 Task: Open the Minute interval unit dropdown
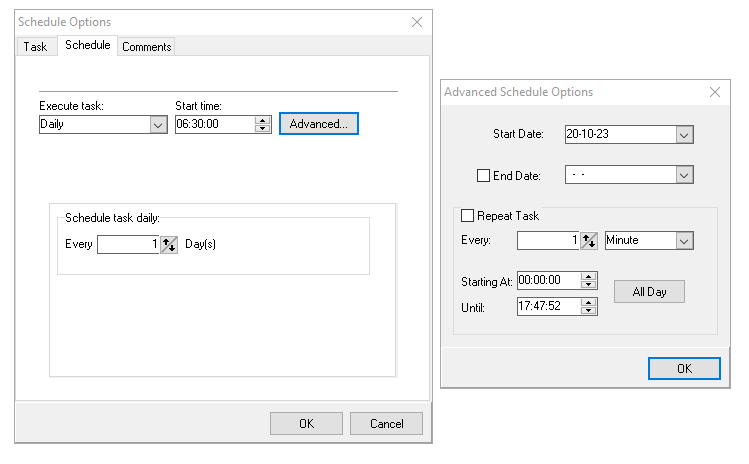(x=684, y=241)
